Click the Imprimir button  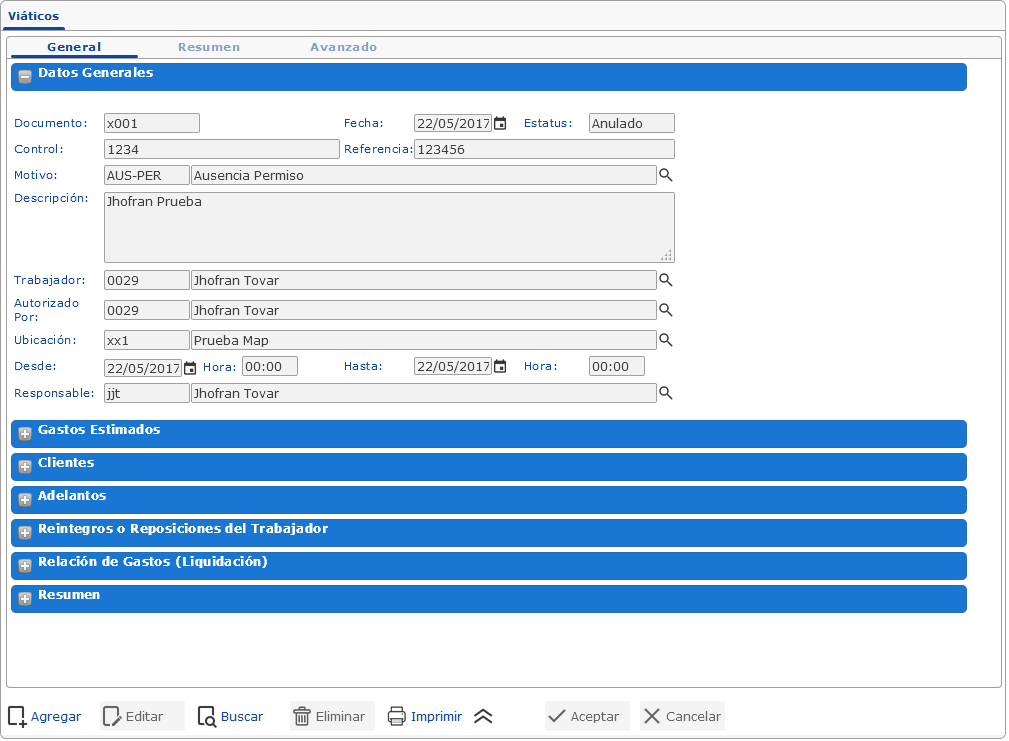click(x=425, y=716)
